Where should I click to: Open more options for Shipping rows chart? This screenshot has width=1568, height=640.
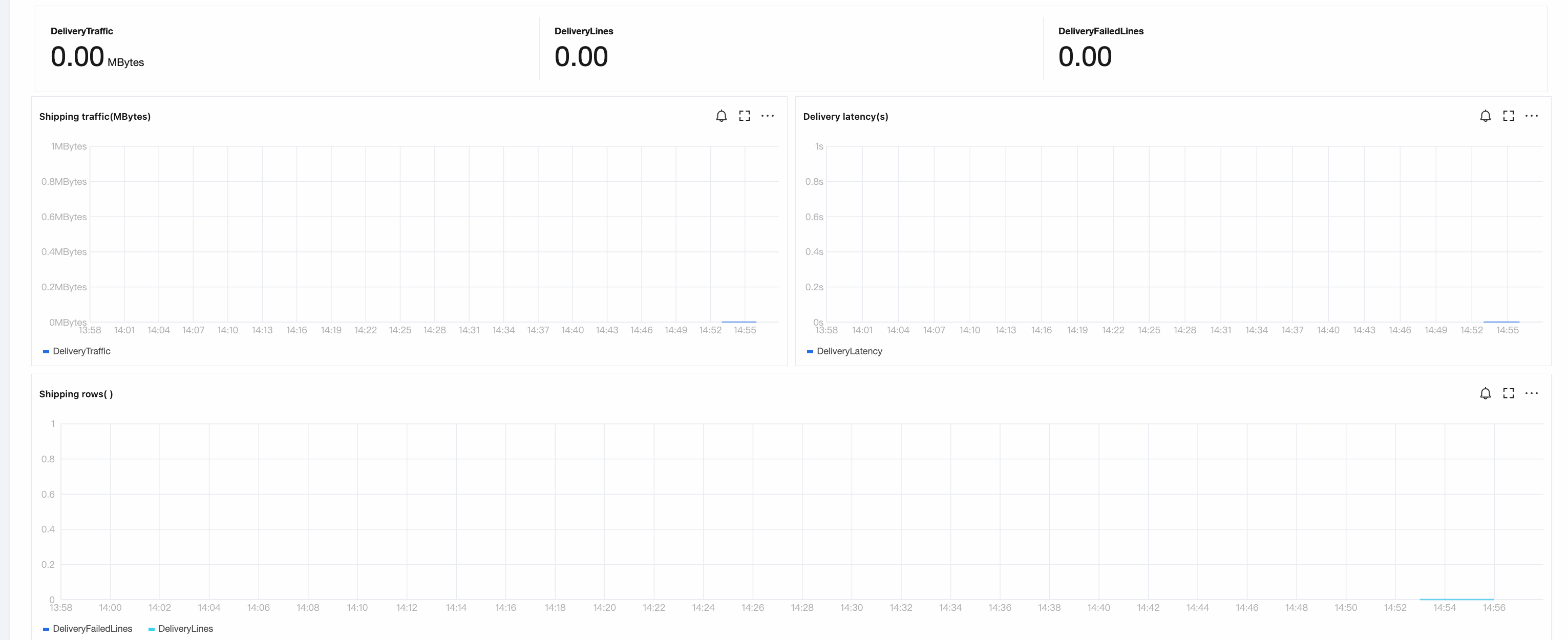(1532, 393)
